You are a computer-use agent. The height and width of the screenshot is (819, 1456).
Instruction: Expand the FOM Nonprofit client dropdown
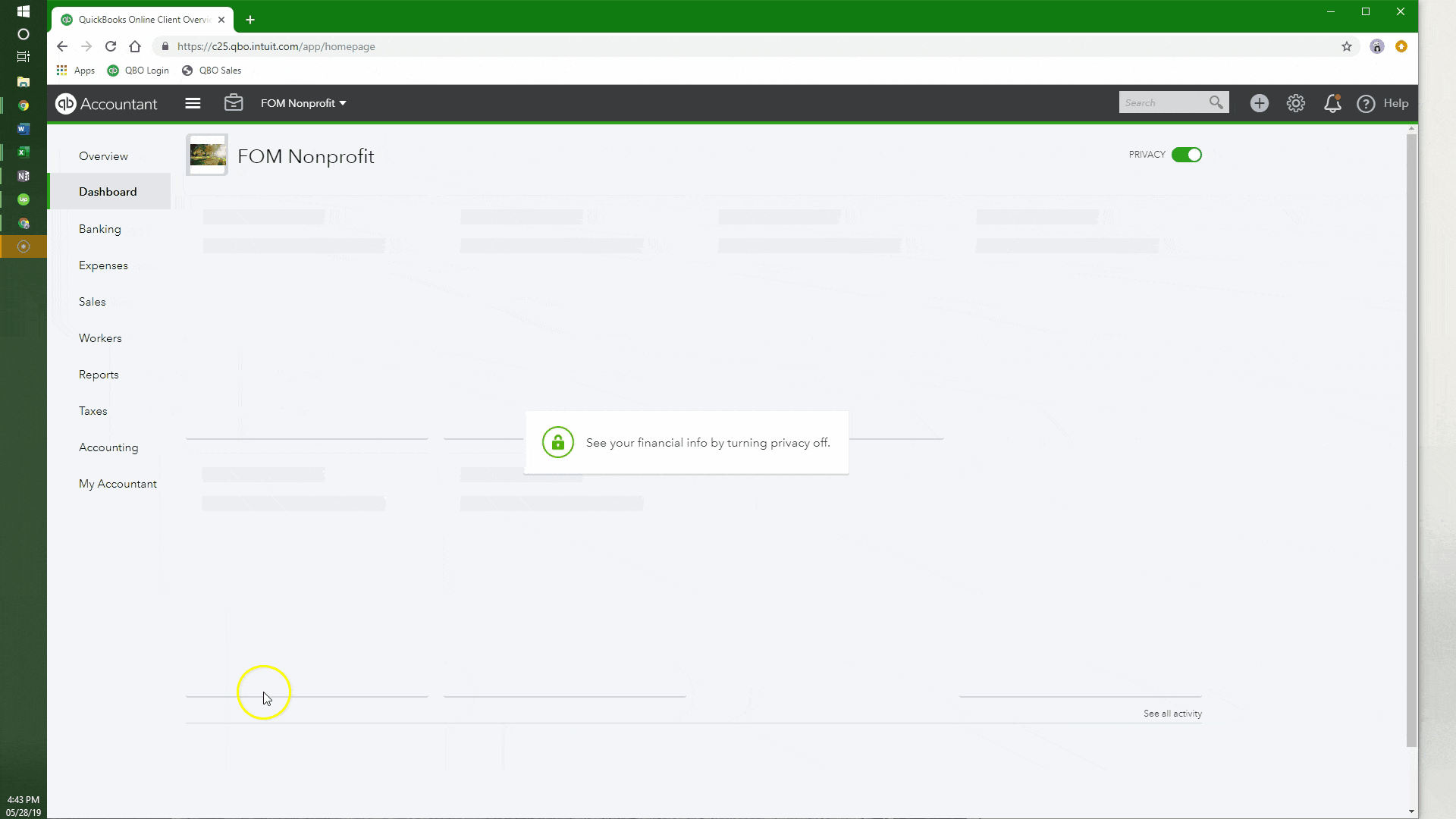pyautogui.click(x=303, y=103)
